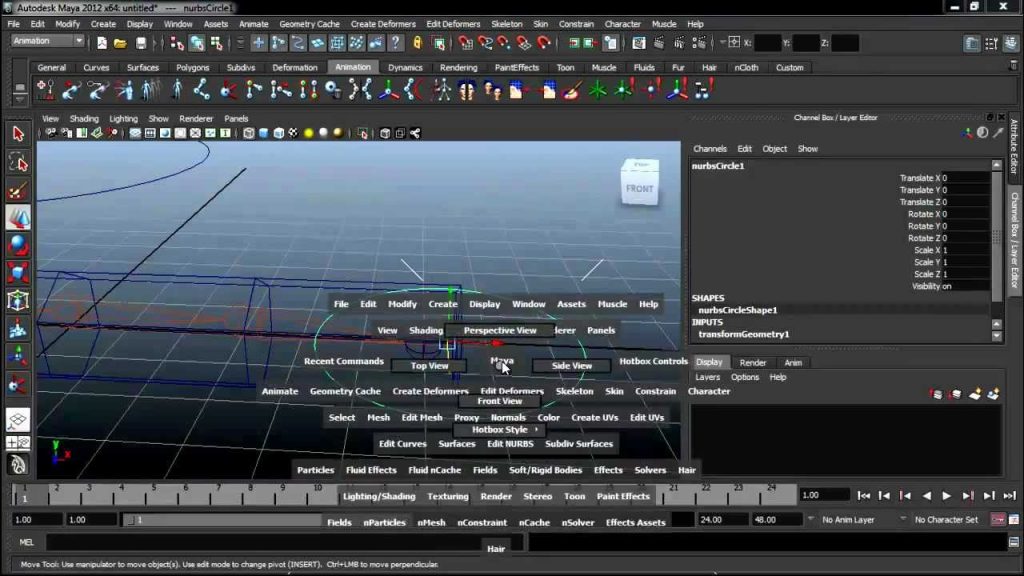The image size is (1024, 576).
Task: Open the Panels menu in viewport
Action: pyautogui.click(x=236, y=119)
